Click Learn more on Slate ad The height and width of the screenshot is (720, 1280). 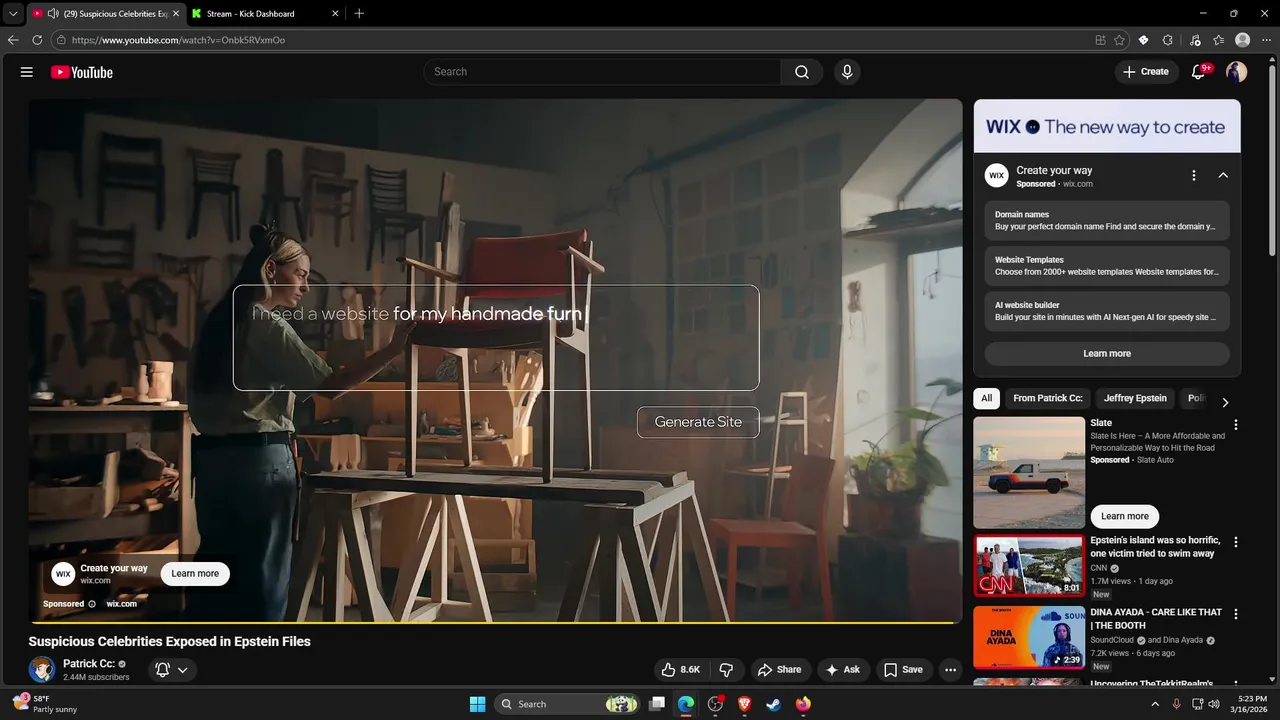pyautogui.click(x=1125, y=517)
